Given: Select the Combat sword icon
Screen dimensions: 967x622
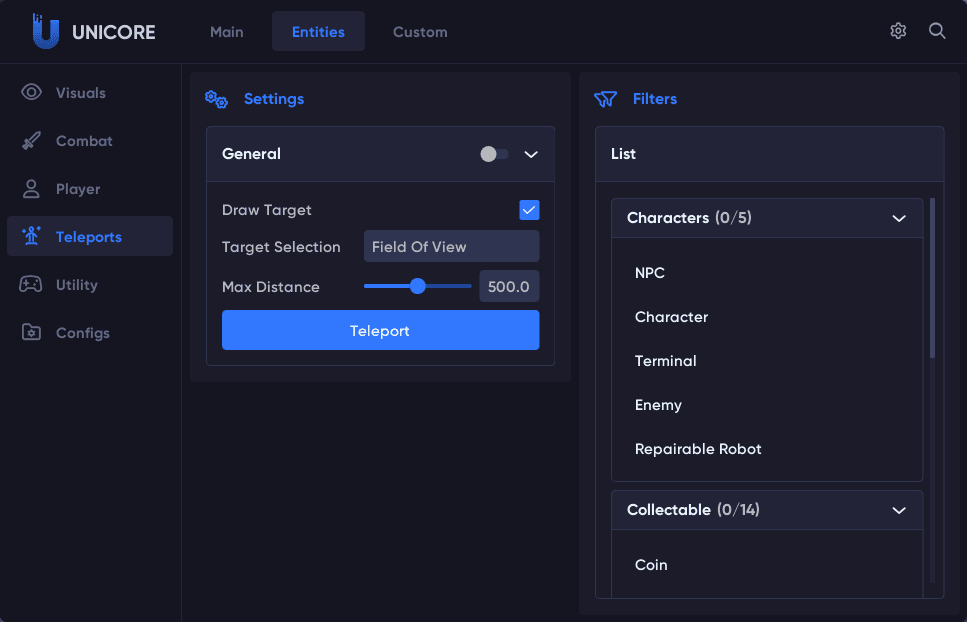Looking at the screenshot, I should pos(32,141).
